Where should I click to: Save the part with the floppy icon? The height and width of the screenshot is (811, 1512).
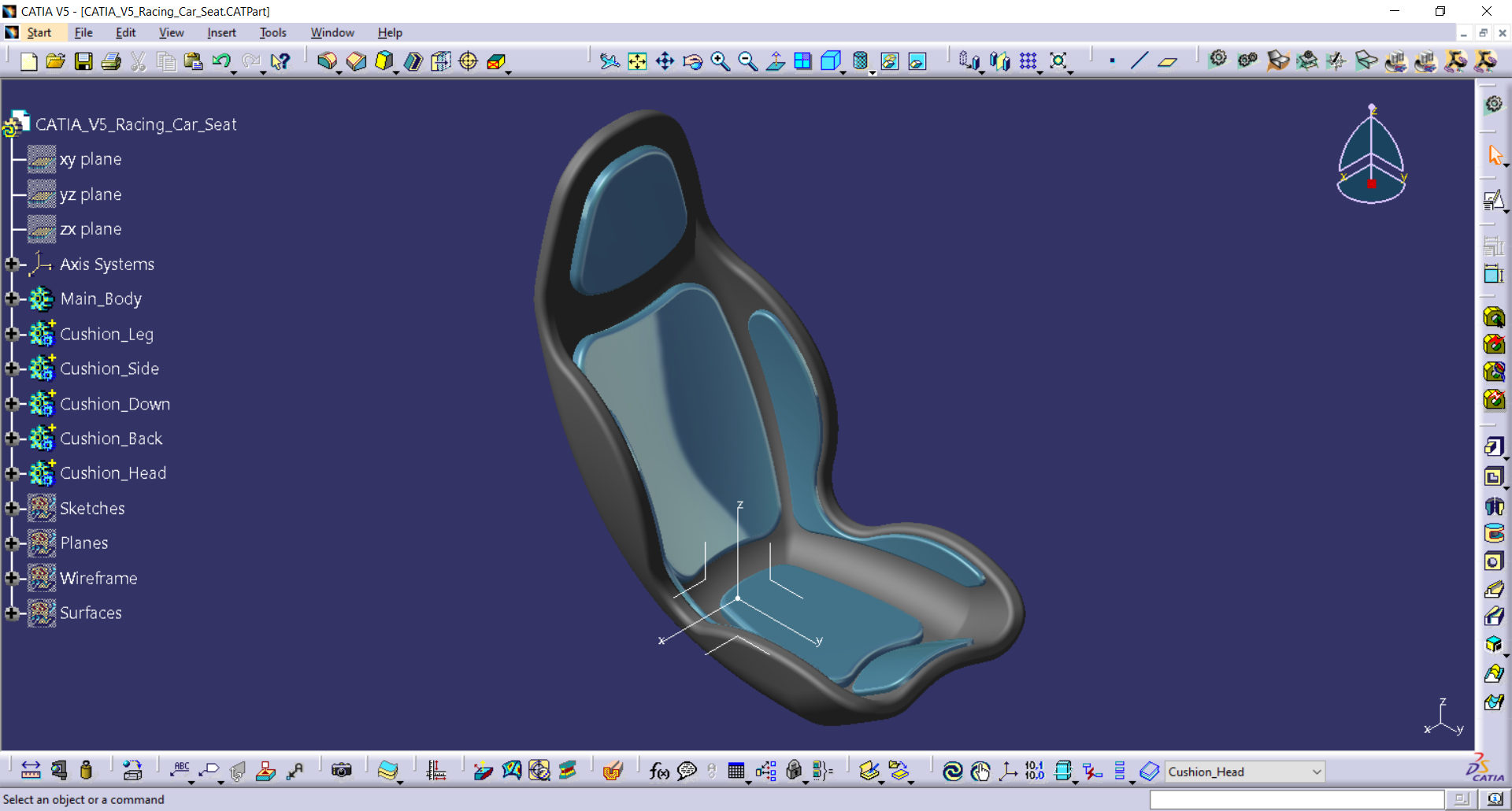tap(83, 61)
